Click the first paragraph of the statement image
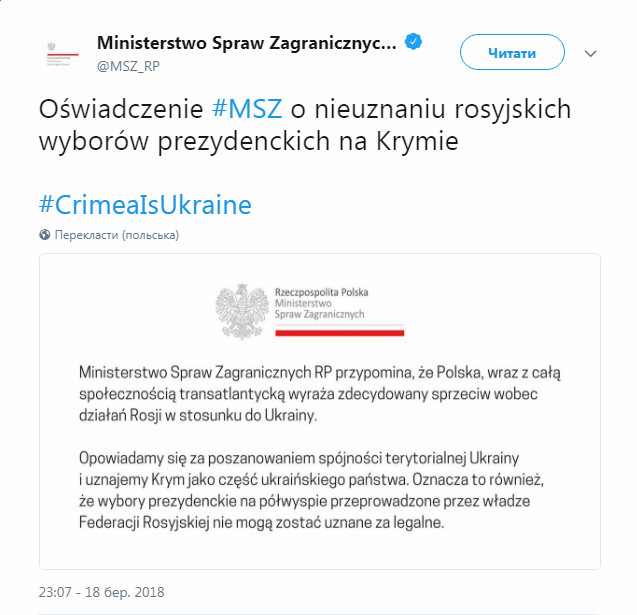The height and width of the screenshot is (615, 637). point(320,394)
